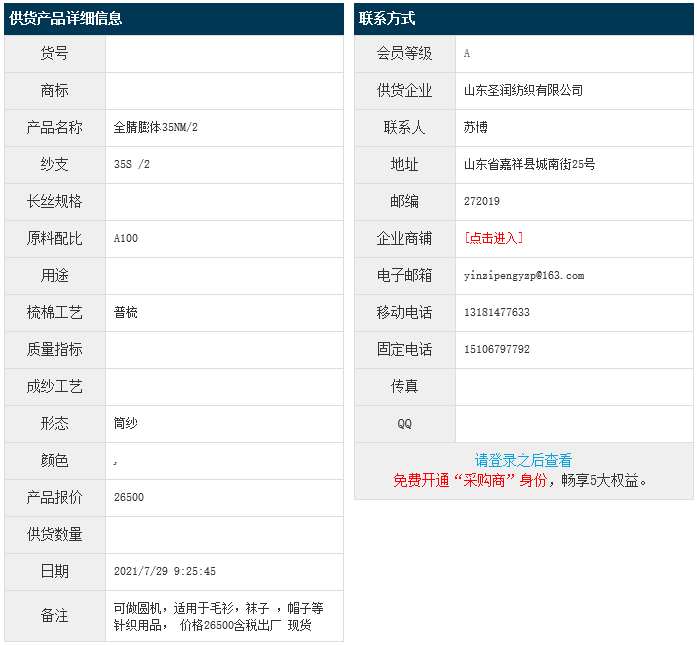
Task: Click the 联系方式 panel header
Action: 387,19
